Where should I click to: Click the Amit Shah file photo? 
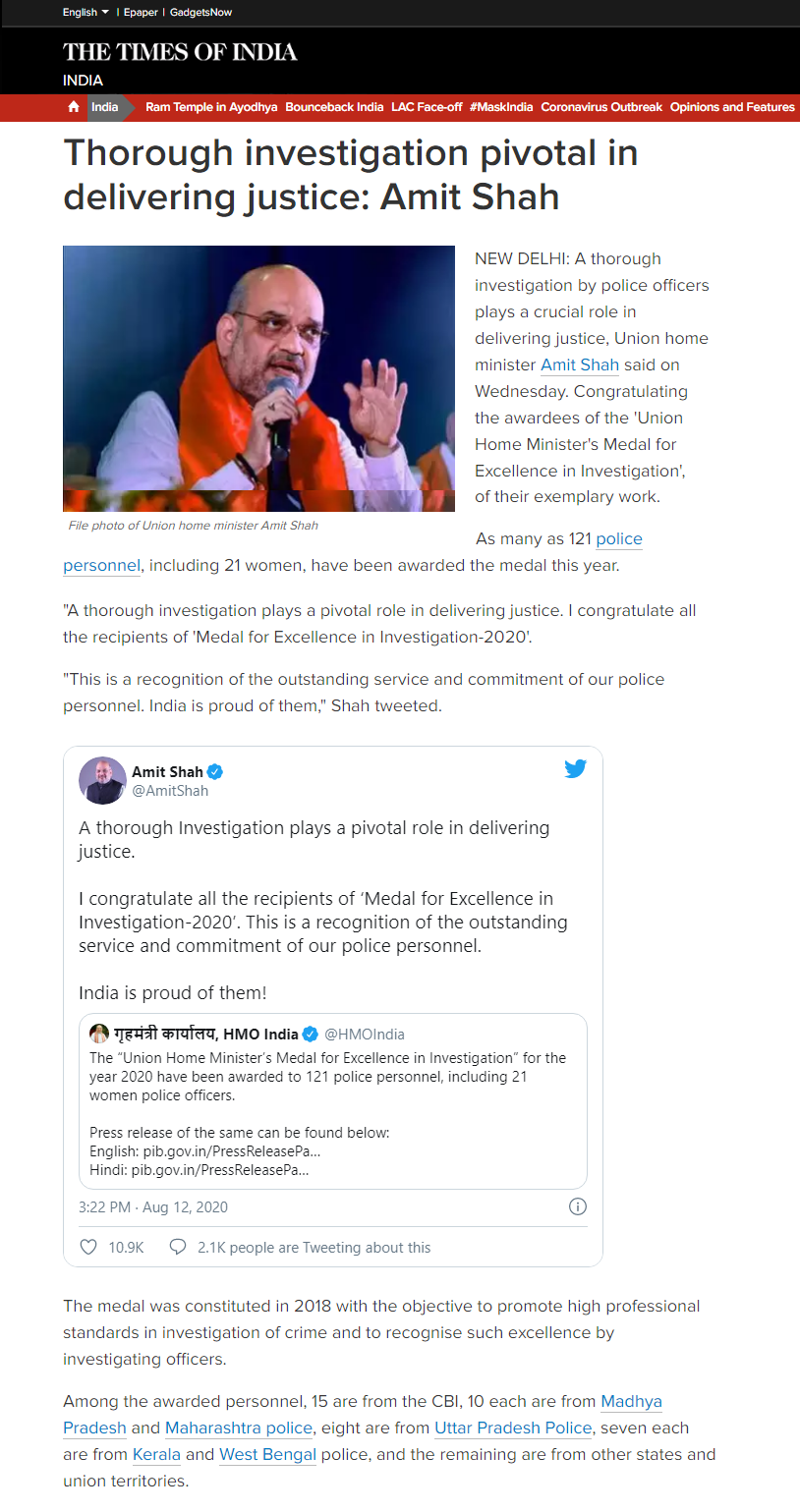[258, 378]
